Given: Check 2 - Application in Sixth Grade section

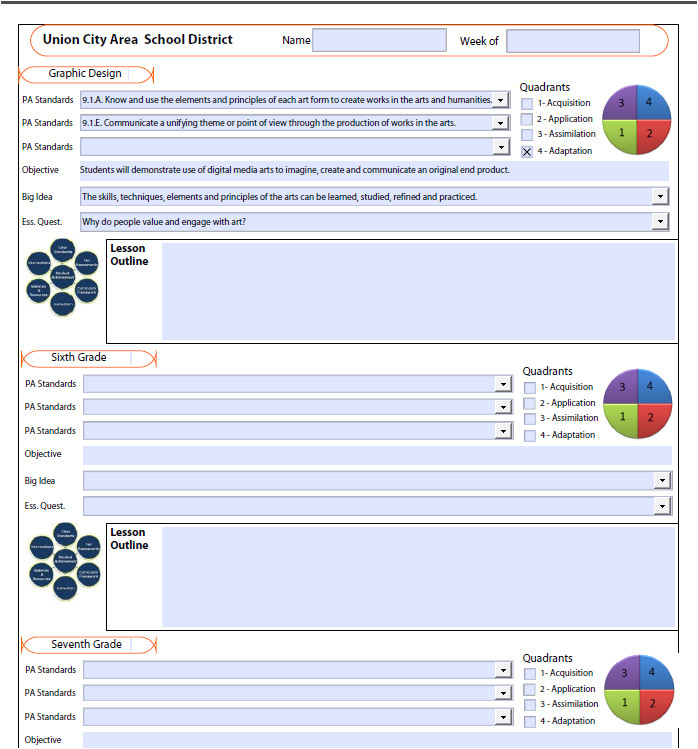Looking at the screenshot, I should coord(530,403).
